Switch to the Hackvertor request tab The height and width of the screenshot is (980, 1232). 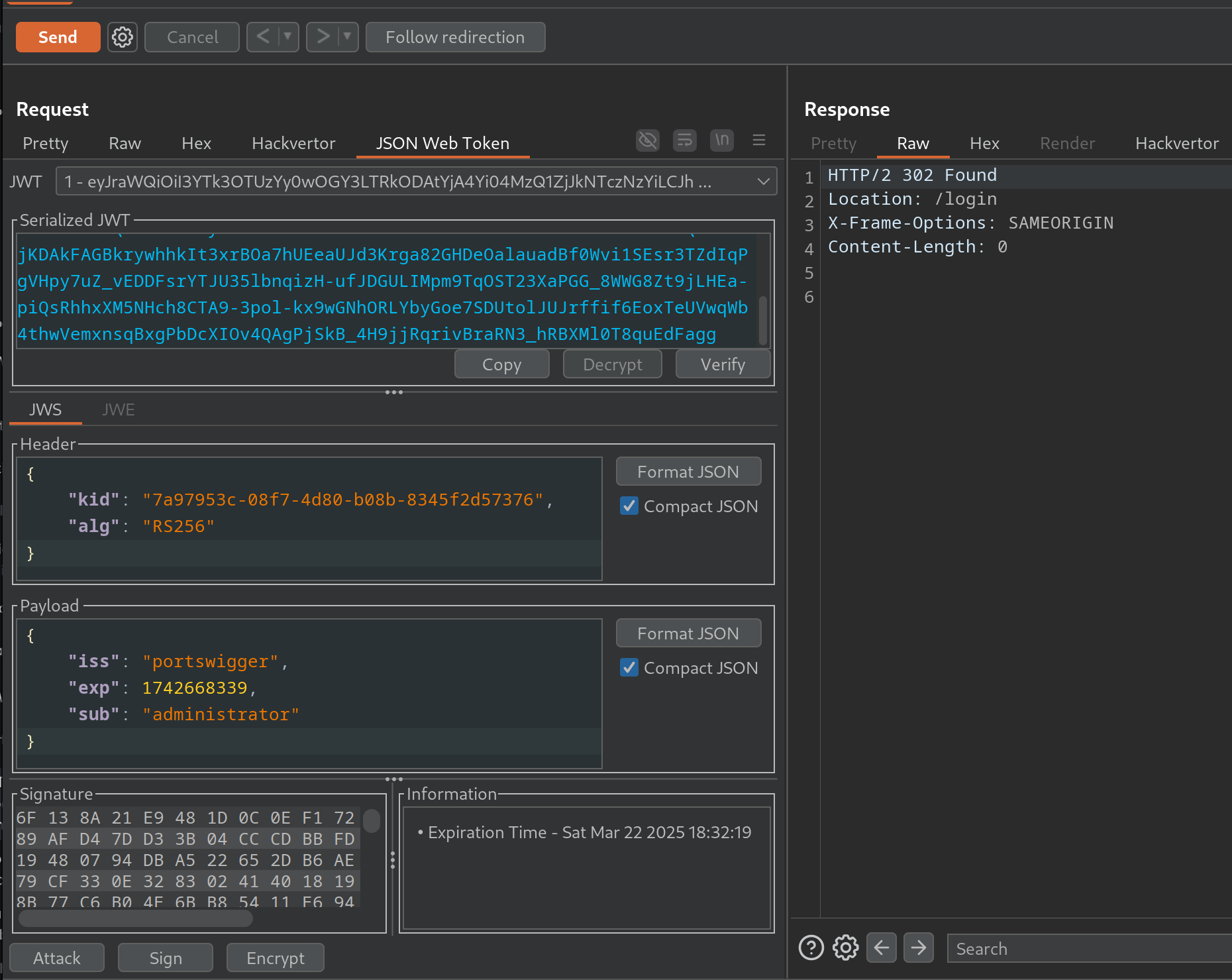point(293,144)
